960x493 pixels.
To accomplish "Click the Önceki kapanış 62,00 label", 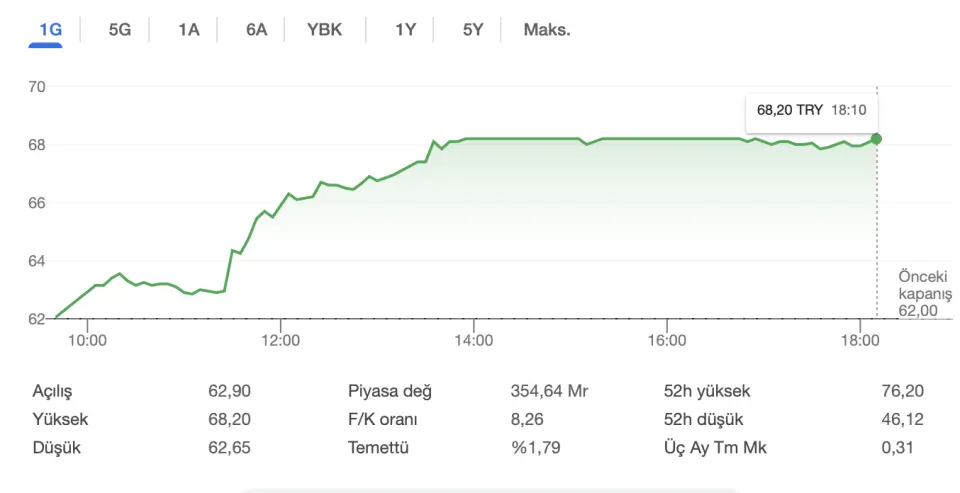I will click(x=924, y=293).
